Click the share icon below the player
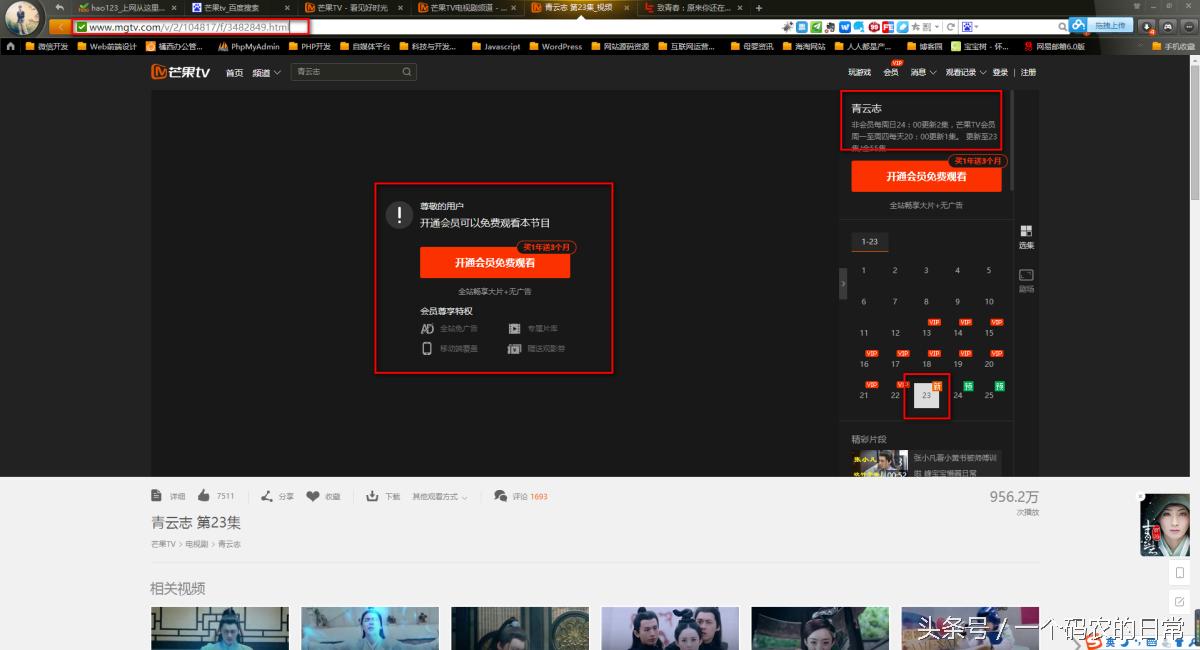1200x650 pixels. tap(267, 496)
